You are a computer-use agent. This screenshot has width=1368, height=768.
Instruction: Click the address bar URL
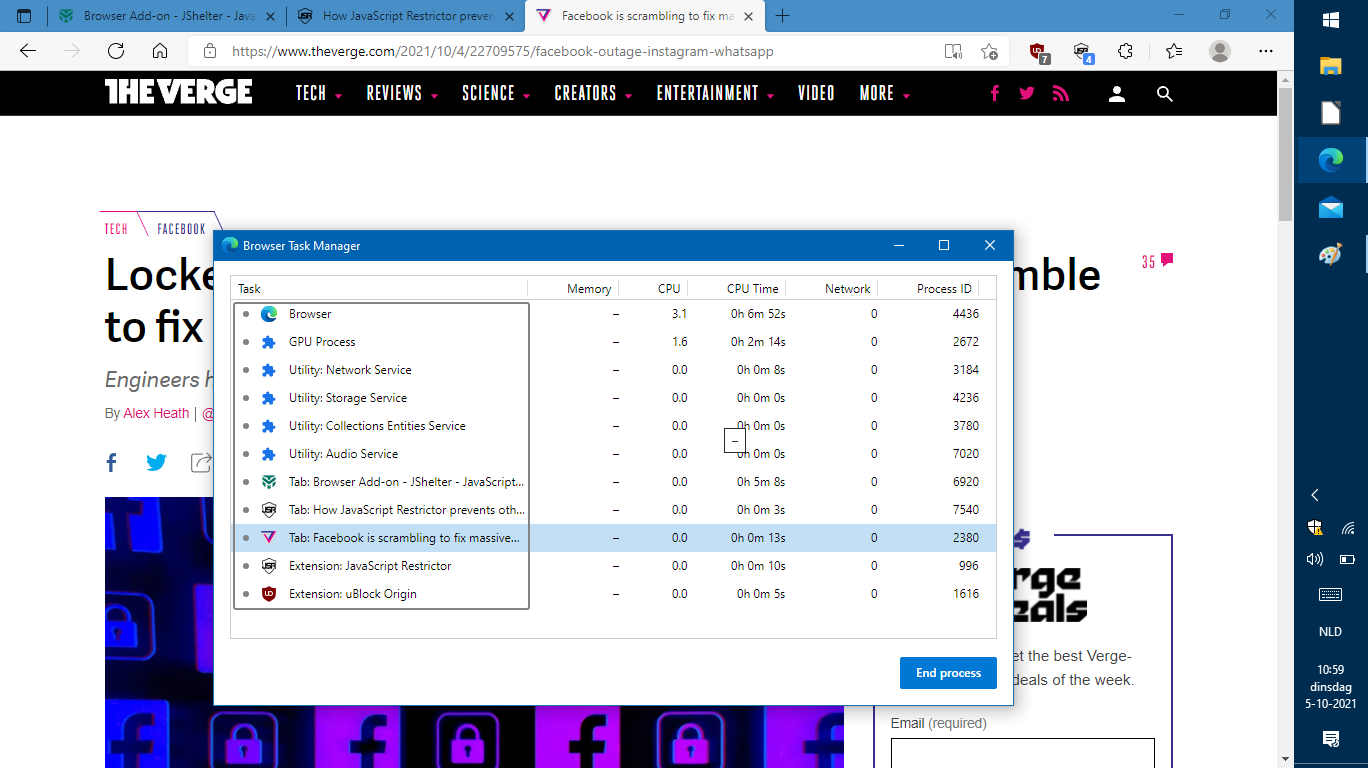502,51
